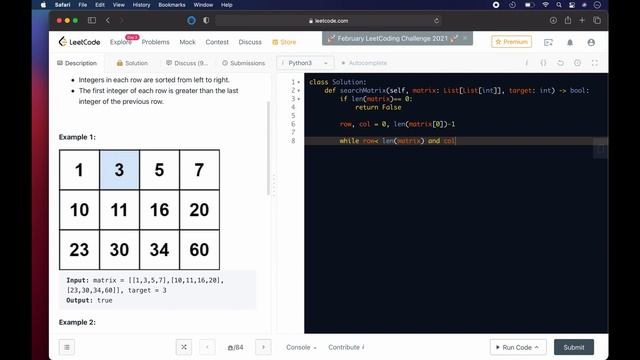Expand the Console panel
Image resolution: width=640 pixels, height=360 pixels.
[x=301, y=347]
